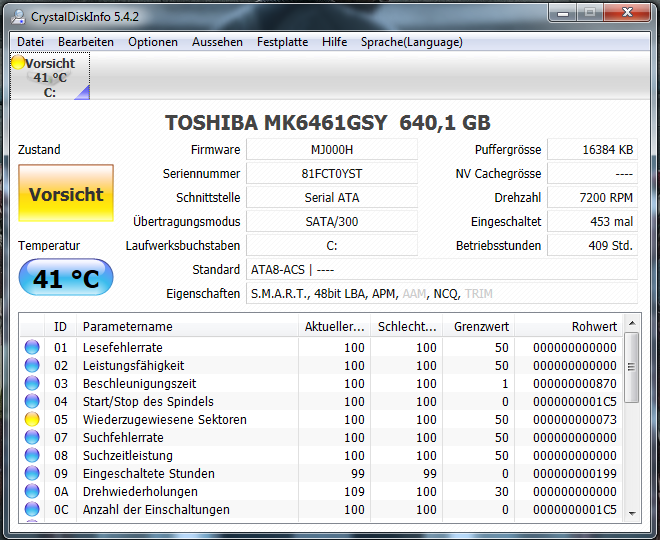Click the status orb for Suchfehlerrate
The height and width of the screenshot is (540, 661).
[x=32, y=438]
